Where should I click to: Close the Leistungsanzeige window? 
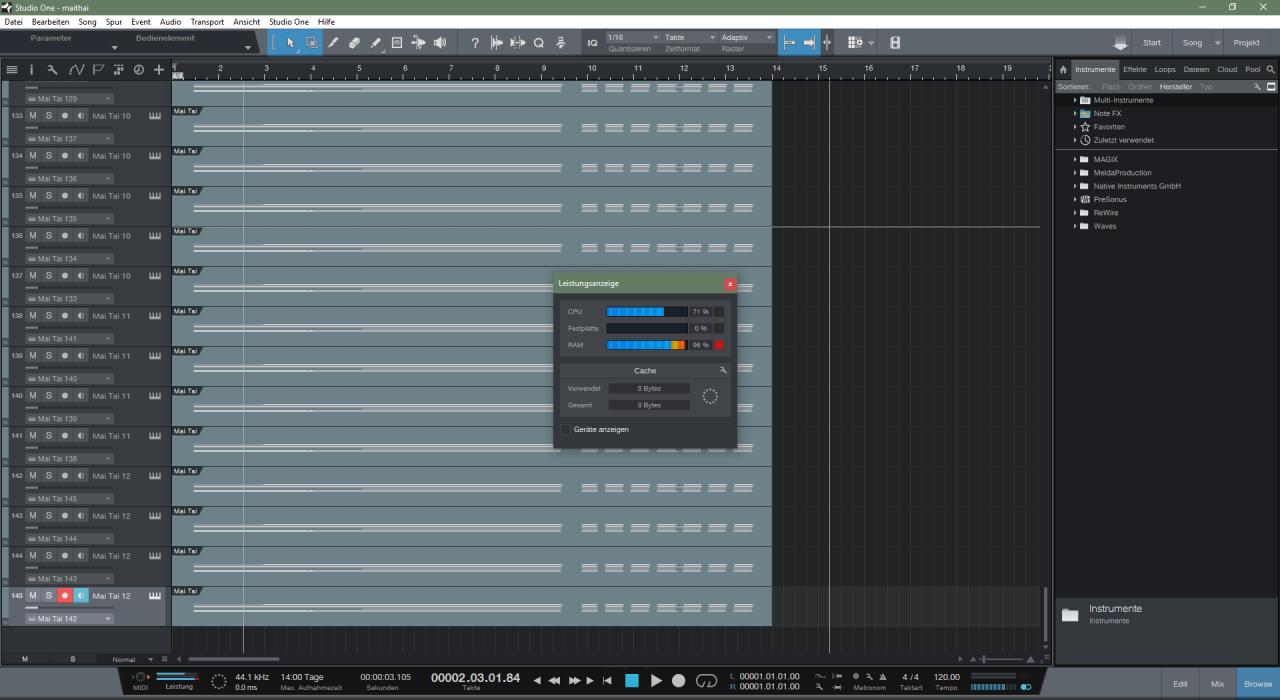pyautogui.click(x=730, y=284)
